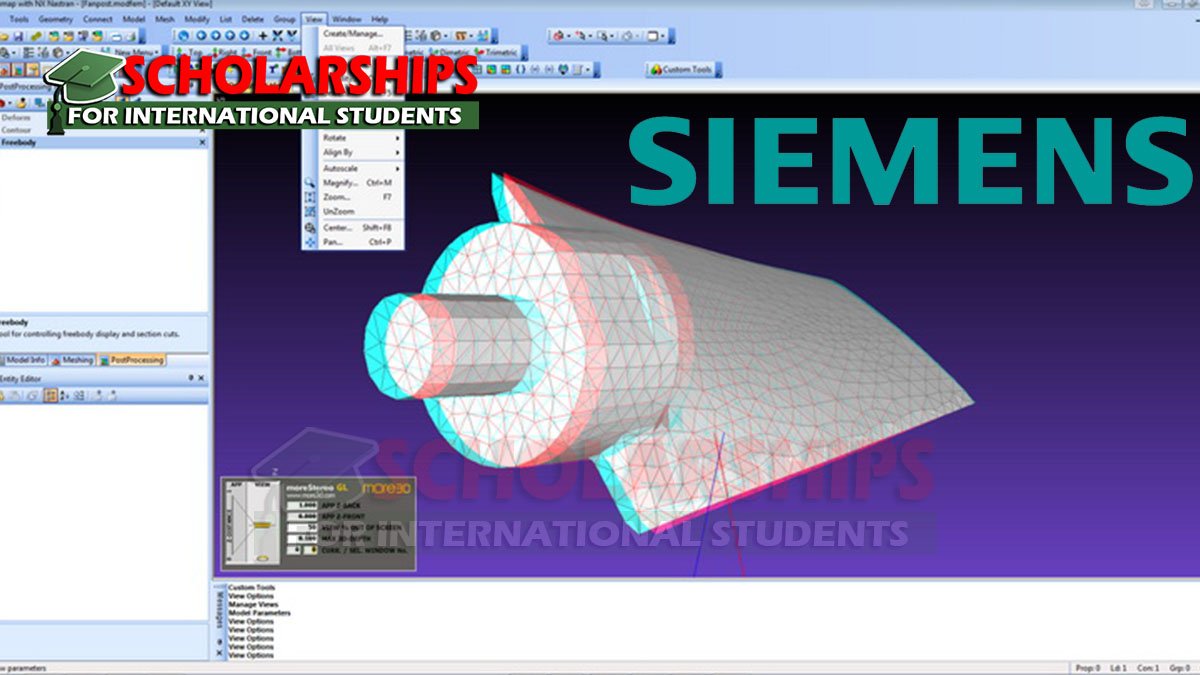This screenshot has width=1200, height=675.
Task: Click the Save floppy disk icon
Action: (x=19, y=35)
